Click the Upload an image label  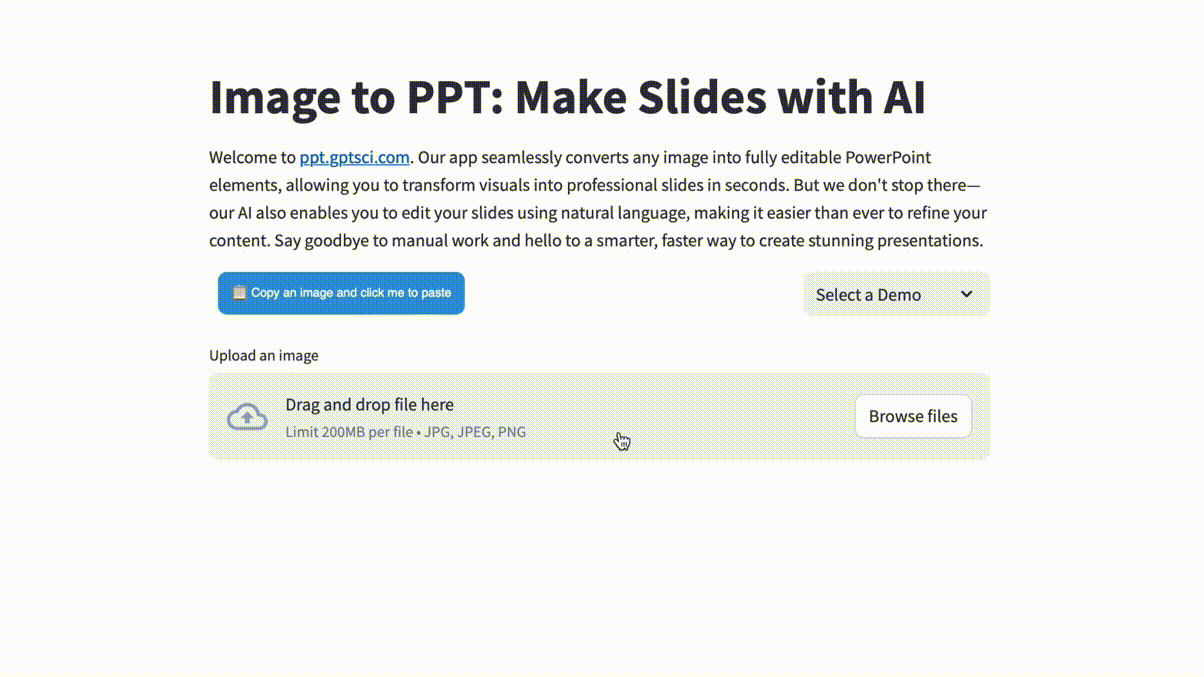263,355
